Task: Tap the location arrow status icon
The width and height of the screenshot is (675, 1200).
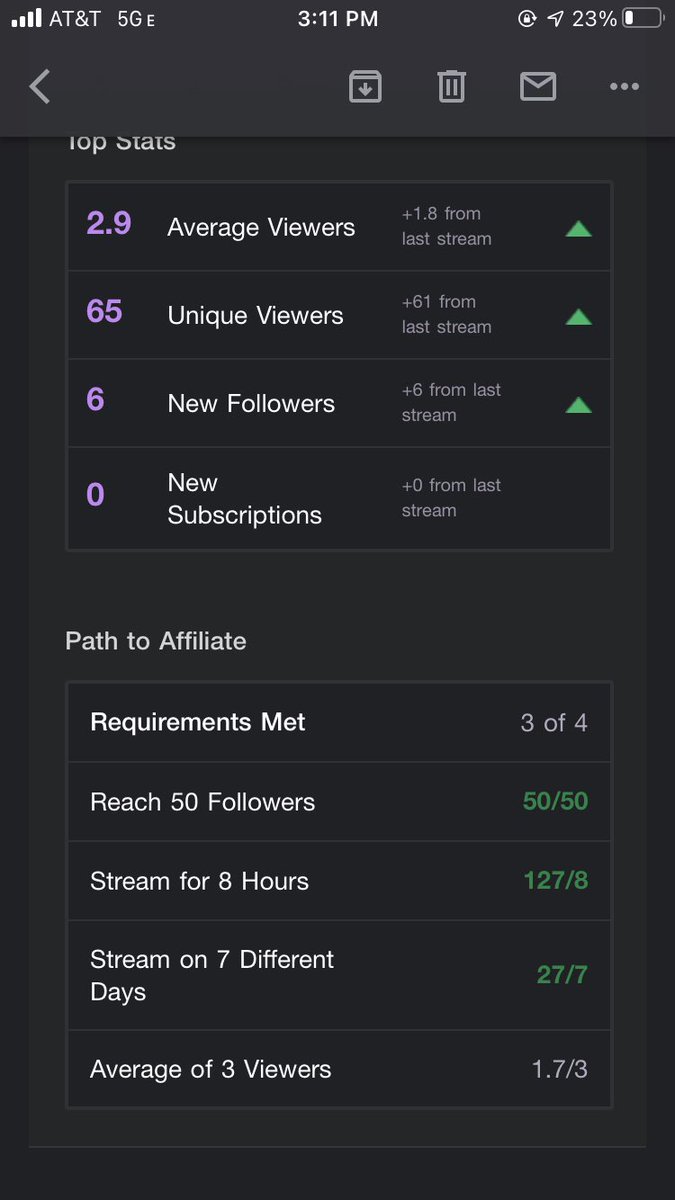Action: [555, 18]
